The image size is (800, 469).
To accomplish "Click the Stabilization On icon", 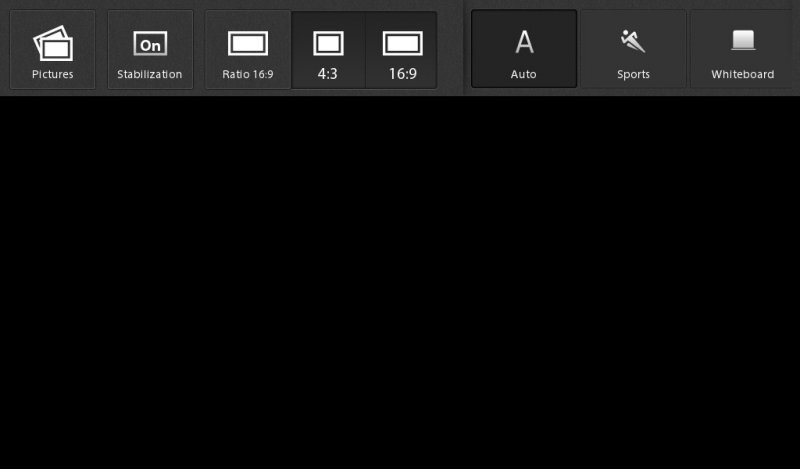I will click(150, 43).
